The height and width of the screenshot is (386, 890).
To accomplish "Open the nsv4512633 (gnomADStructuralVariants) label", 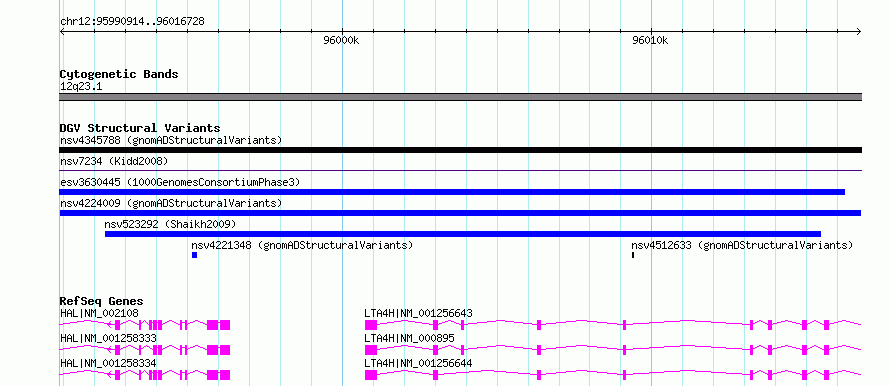I will 742,245.
